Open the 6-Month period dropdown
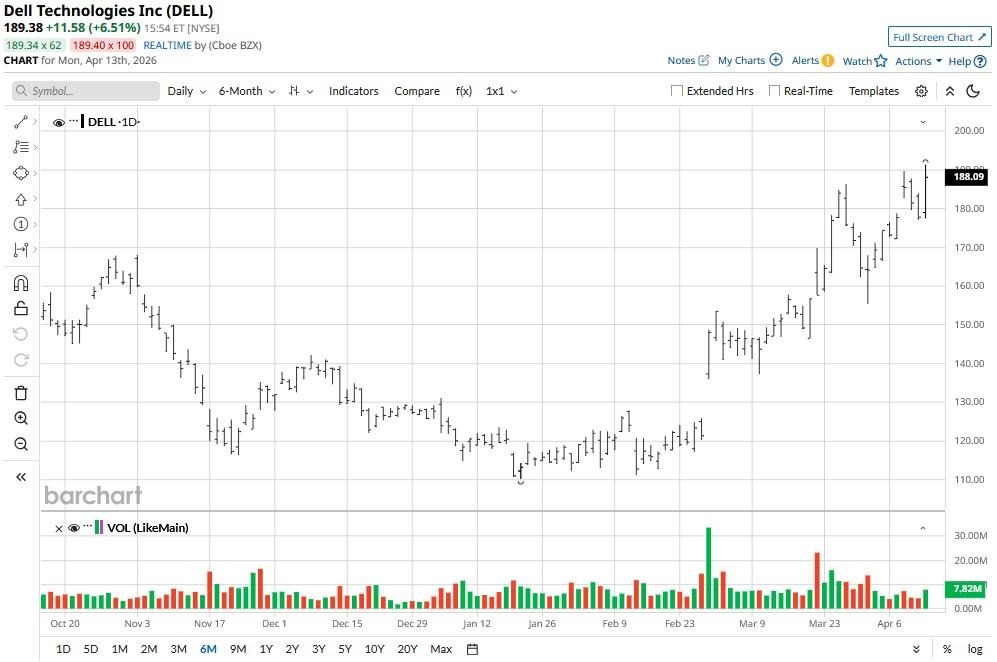Image resolution: width=997 pixels, height=662 pixels. [247, 91]
